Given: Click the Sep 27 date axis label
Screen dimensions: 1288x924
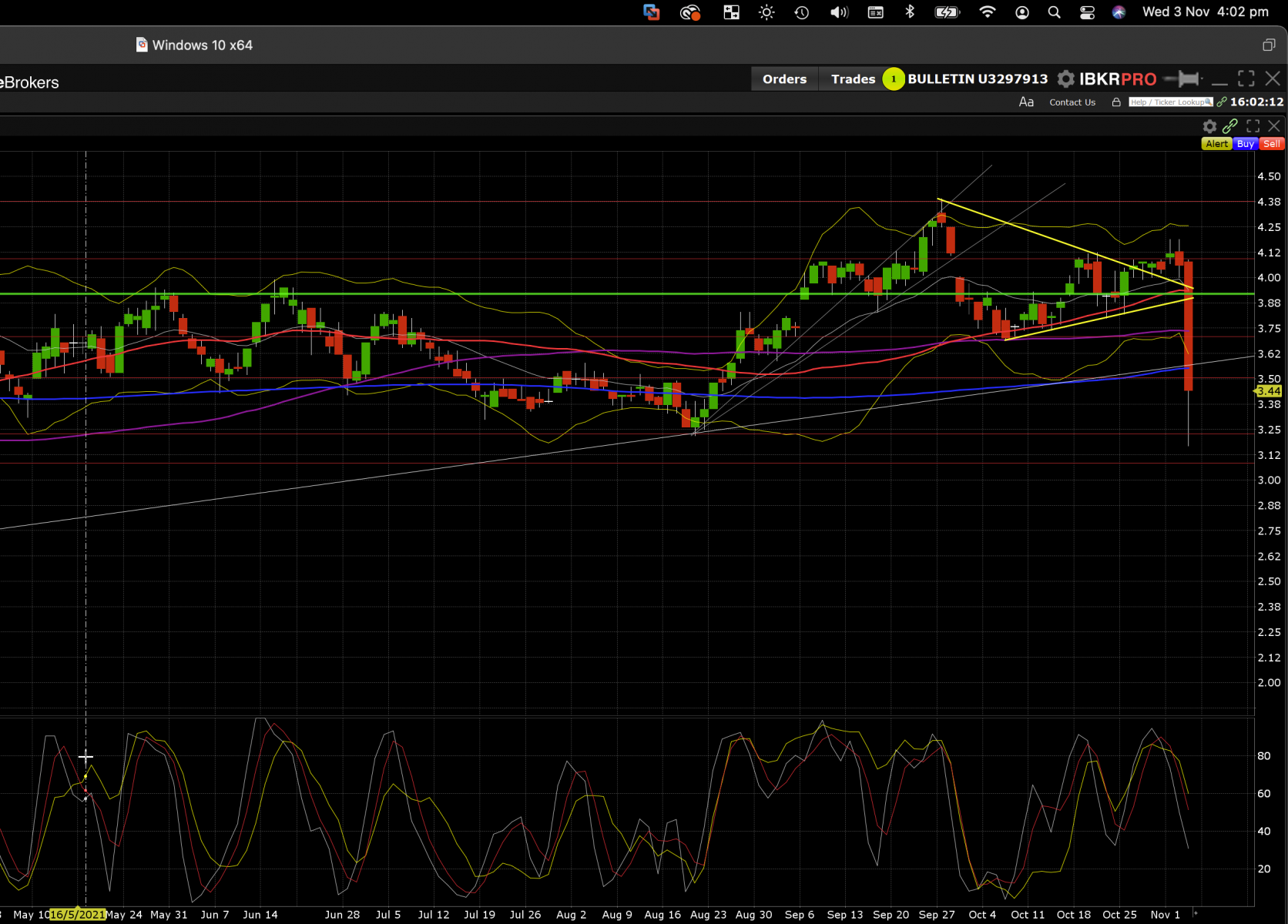Looking at the screenshot, I should [x=937, y=915].
